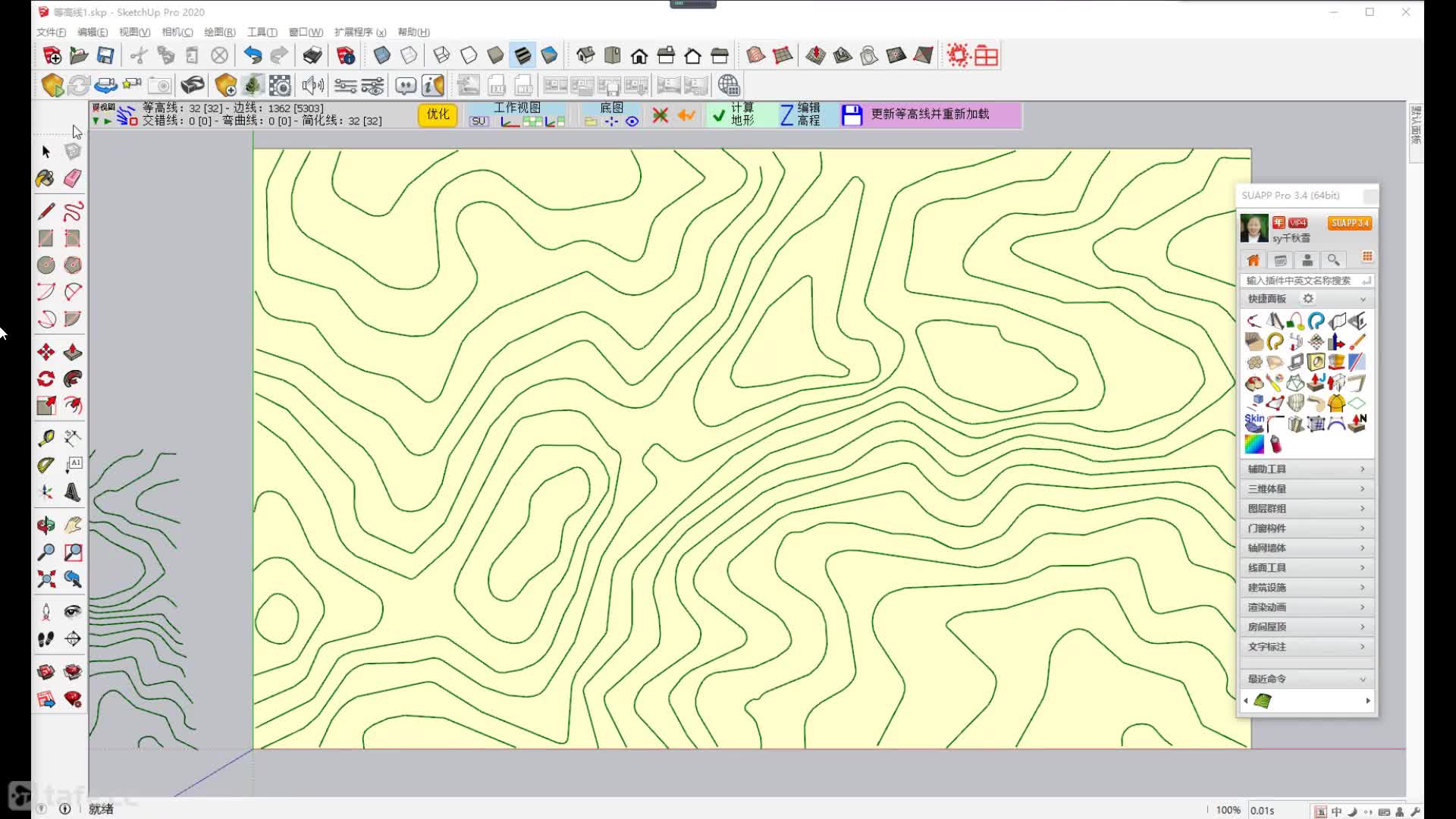This screenshot has height=819, width=1456.
Task: Click the yellow 优化 button
Action: pos(438,115)
